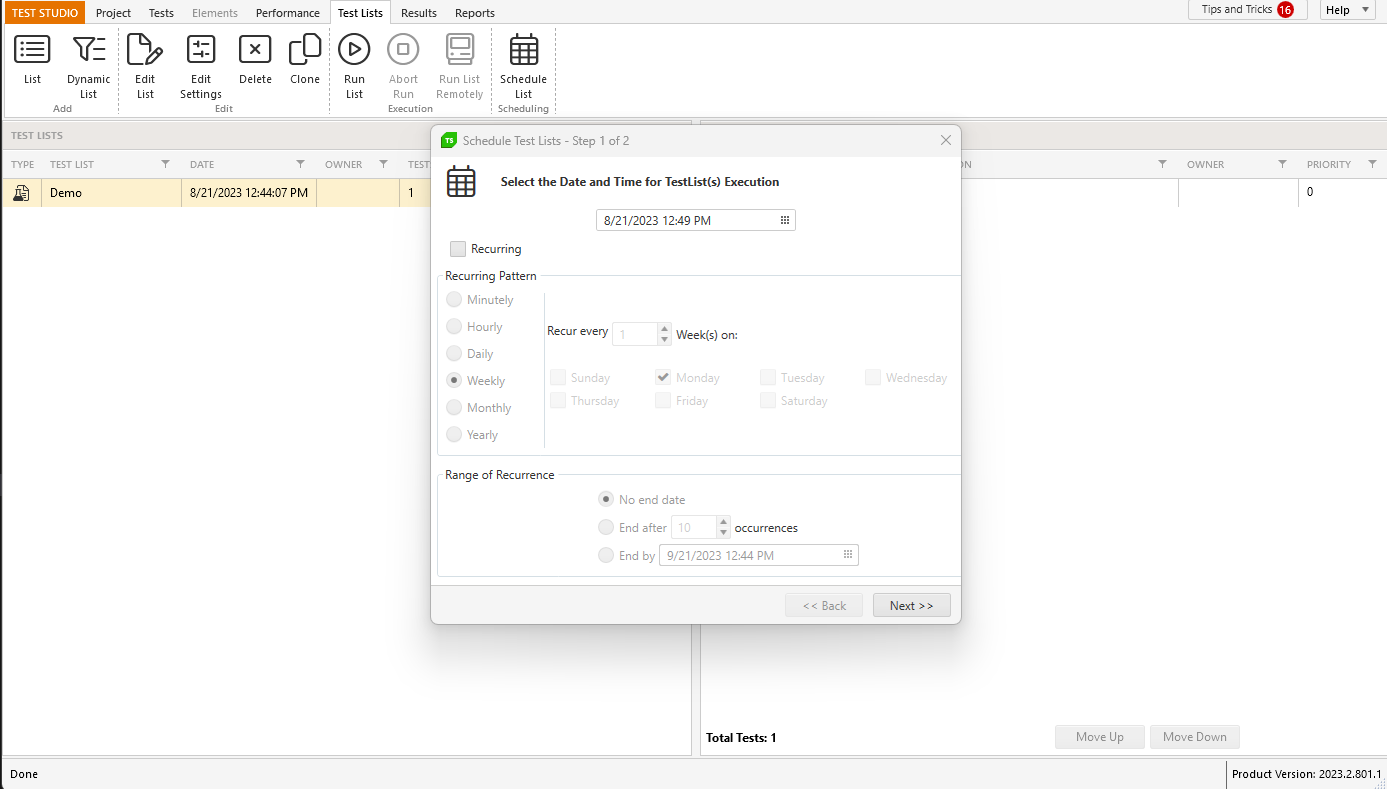Check the Sunday checkbox
This screenshot has height=789, width=1387.
tap(558, 378)
